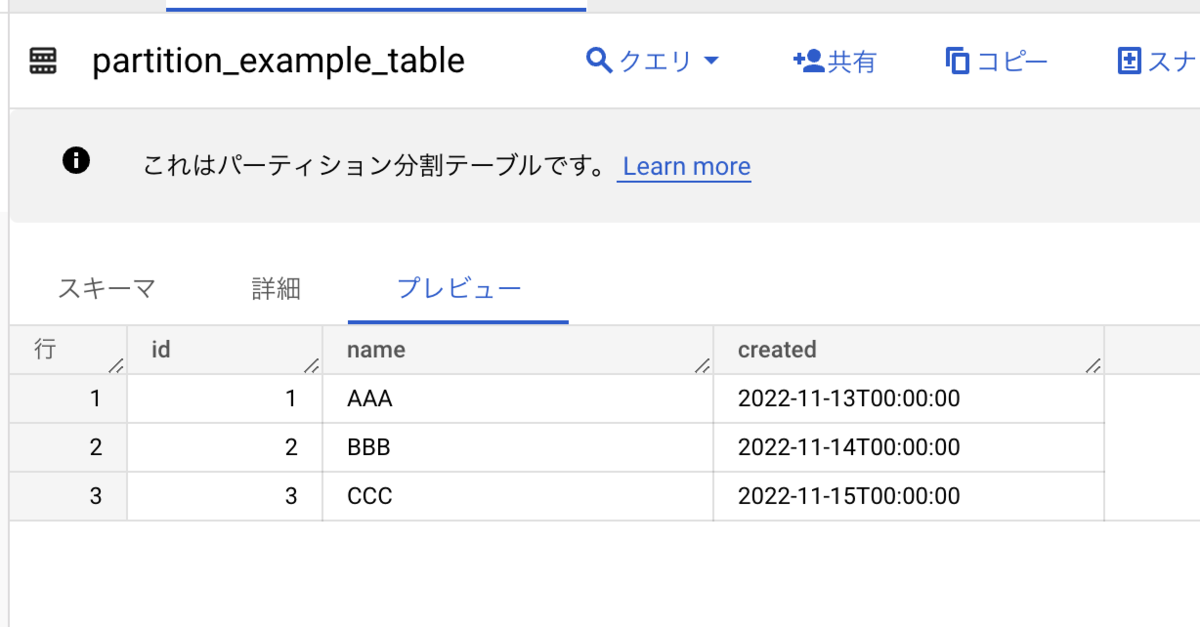Open the Learn more link
This screenshot has height=627, width=1200.
click(x=685, y=167)
